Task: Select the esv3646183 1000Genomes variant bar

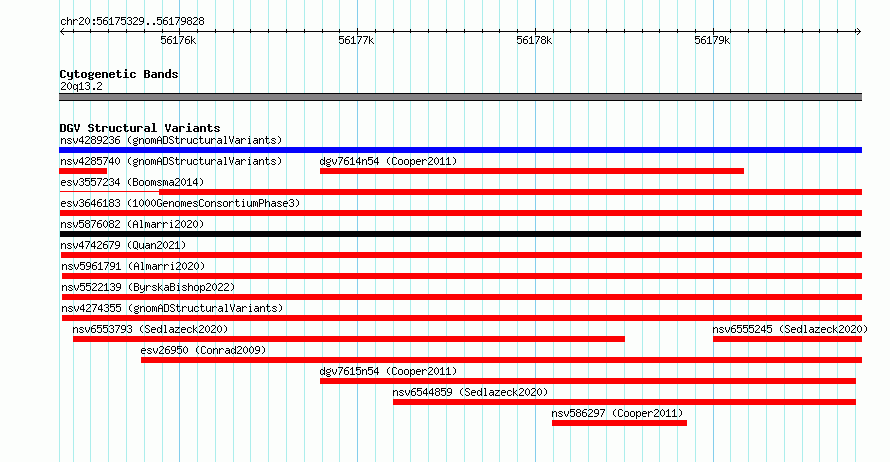Action: pyautogui.click(x=460, y=213)
